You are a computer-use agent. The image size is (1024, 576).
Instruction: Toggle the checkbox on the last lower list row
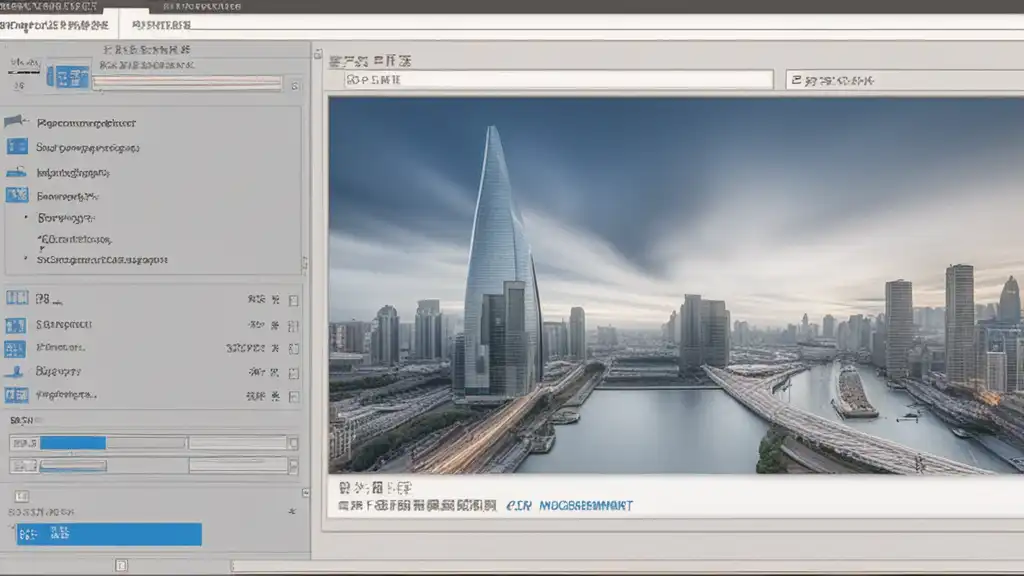coord(293,396)
